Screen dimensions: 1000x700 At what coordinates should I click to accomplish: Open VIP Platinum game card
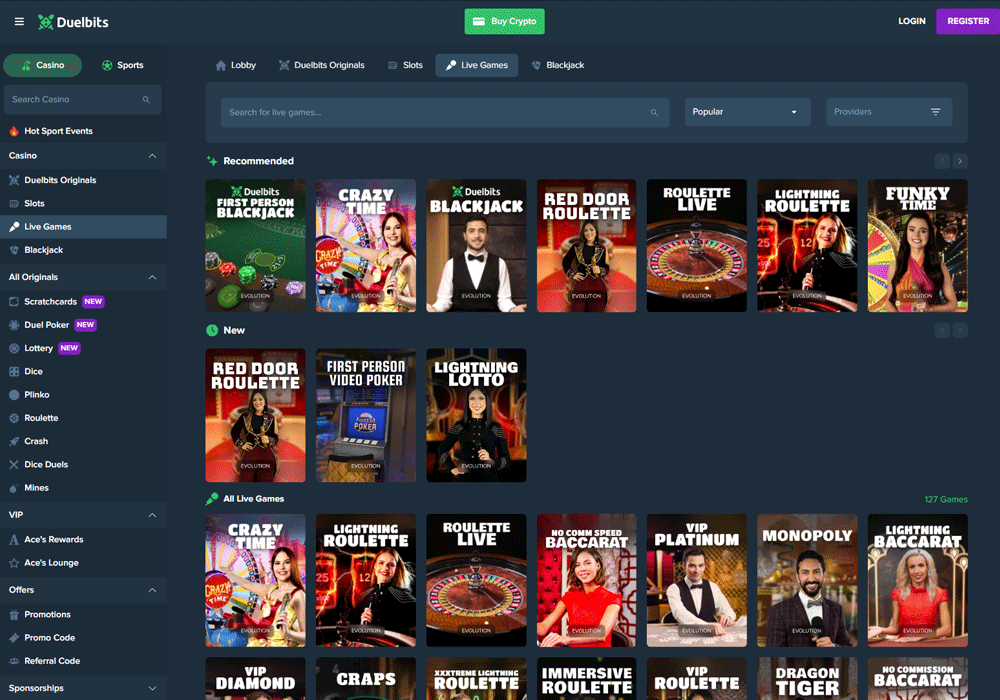pyautogui.click(x=696, y=581)
